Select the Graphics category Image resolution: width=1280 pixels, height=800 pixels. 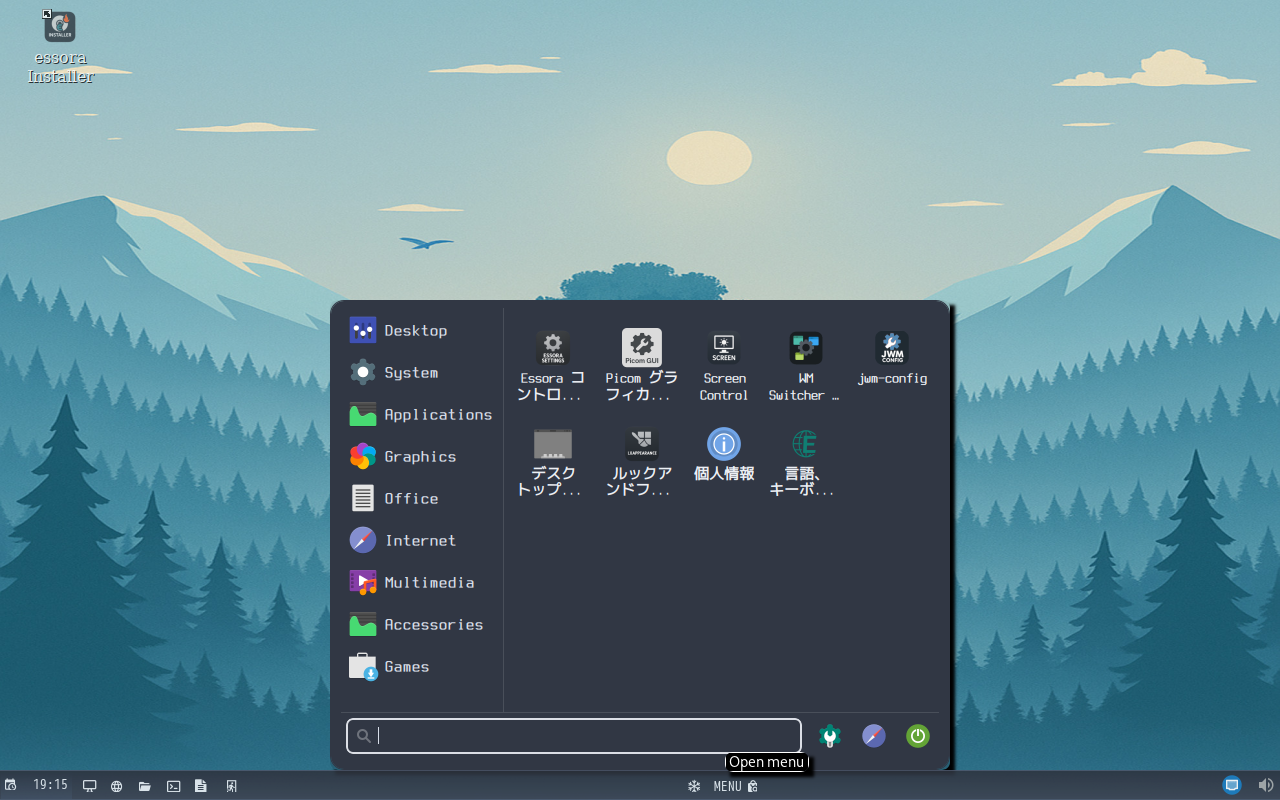(419, 456)
